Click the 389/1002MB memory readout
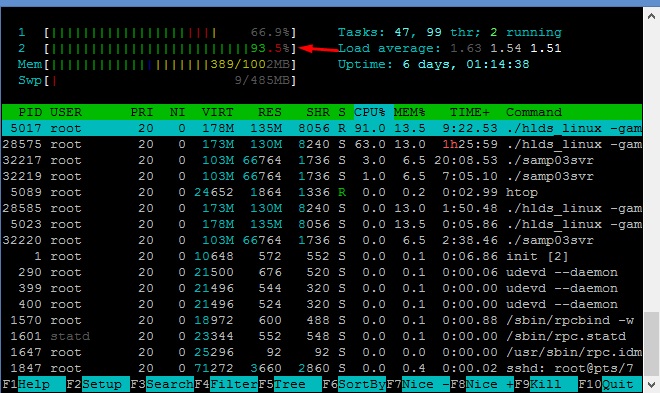The width and height of the screenshot is (660, 393). [x=250, y=64]
